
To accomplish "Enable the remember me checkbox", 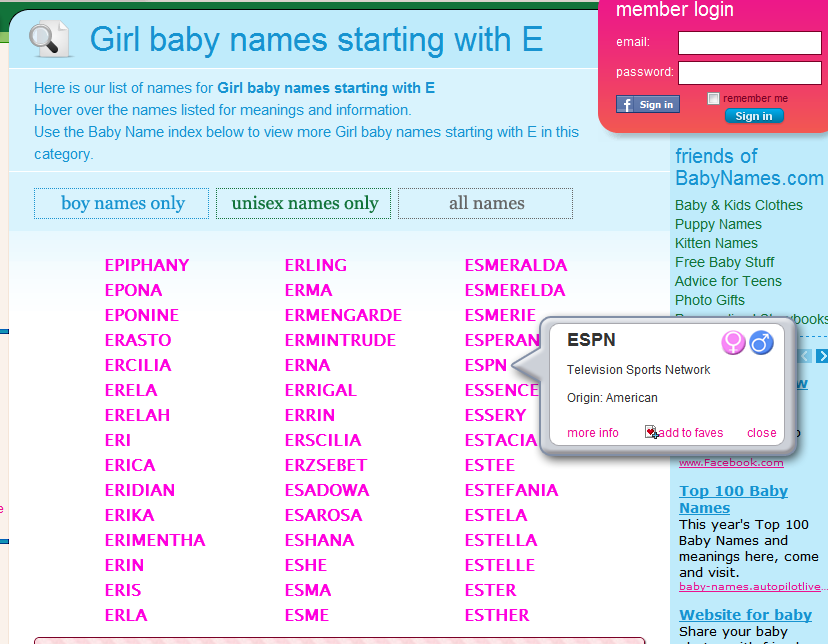I will 713,98.
